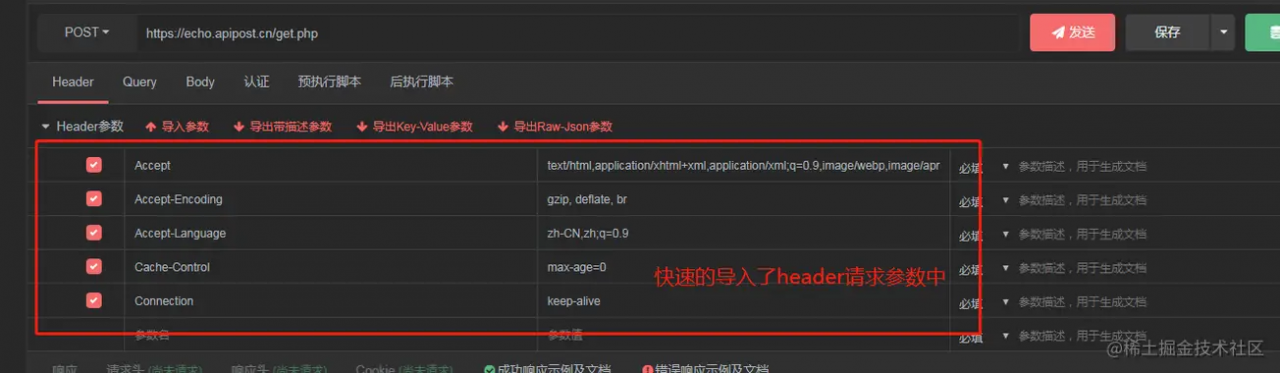Click the Accept-Language parameter name cell
The width and height of the screenshot is (1280, 373).
(331, 233)
